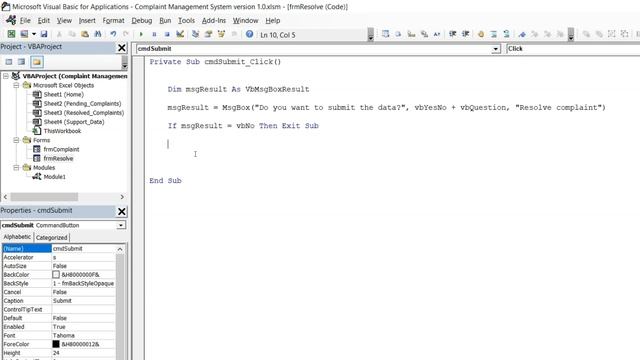
Task: Click the ForeColor black color swatch
Action: 56,344
